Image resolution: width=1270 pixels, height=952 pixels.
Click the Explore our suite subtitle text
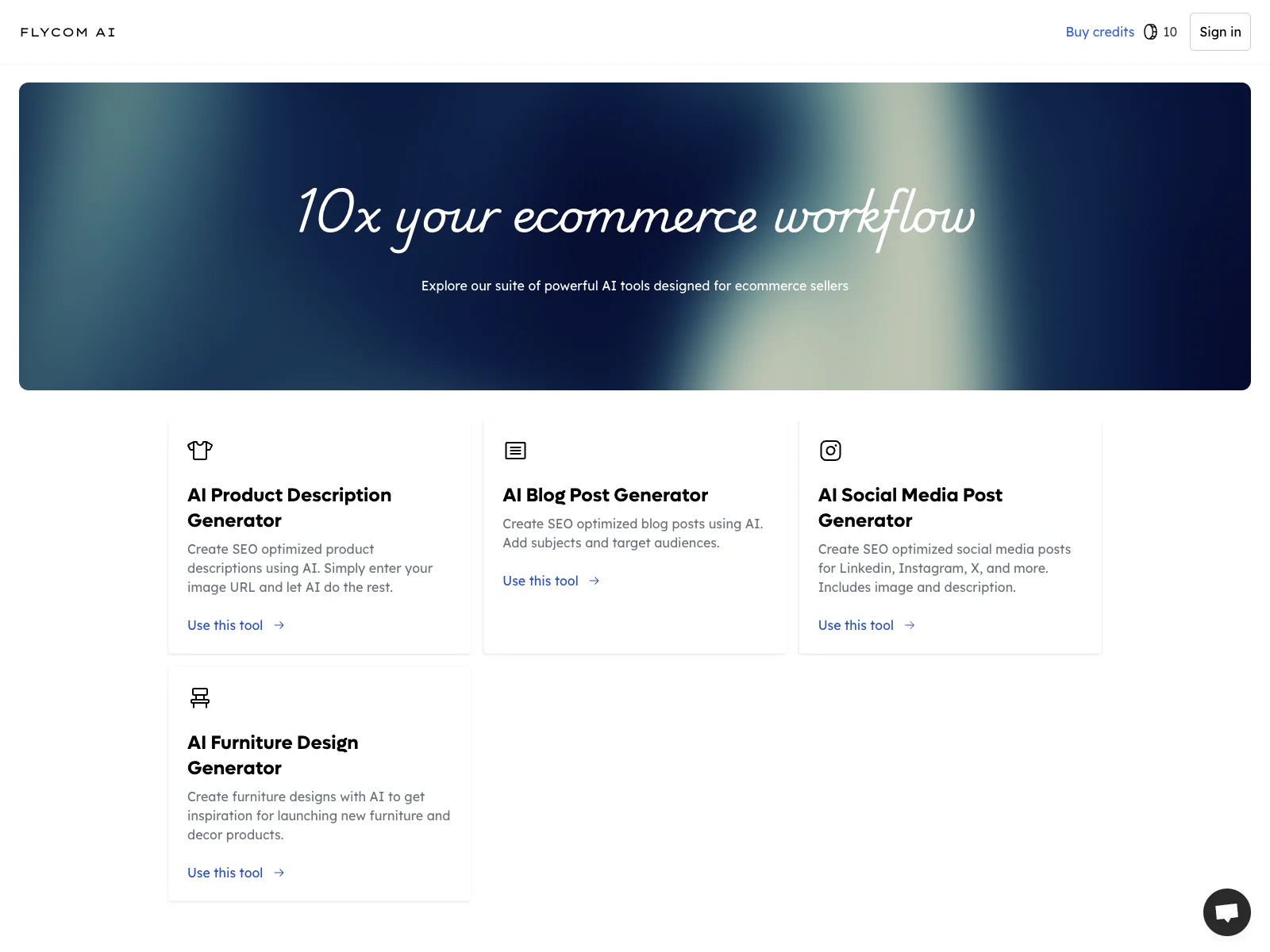point(635,286)
